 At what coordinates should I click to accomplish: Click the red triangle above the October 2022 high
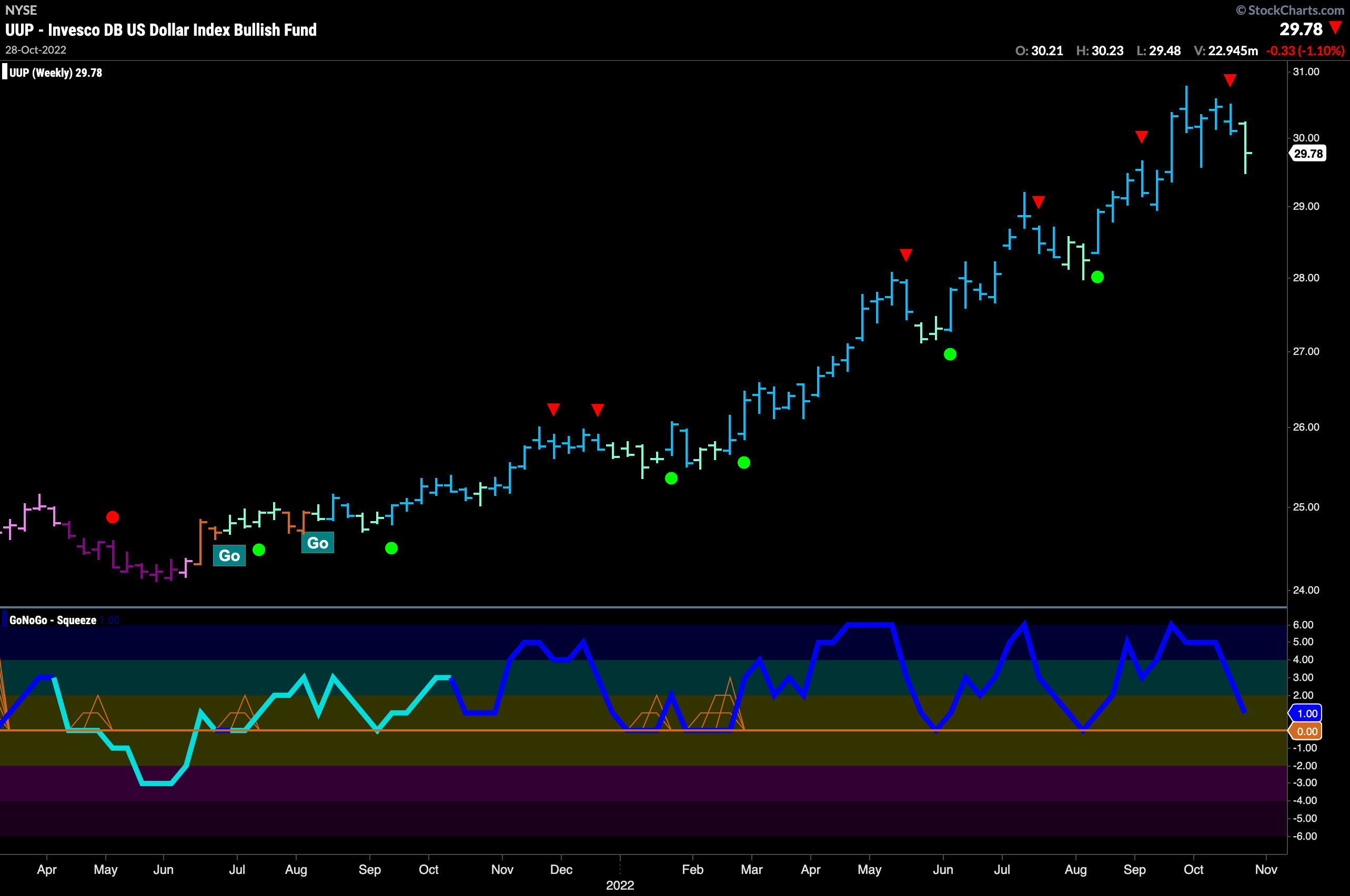pos(1230,80)
